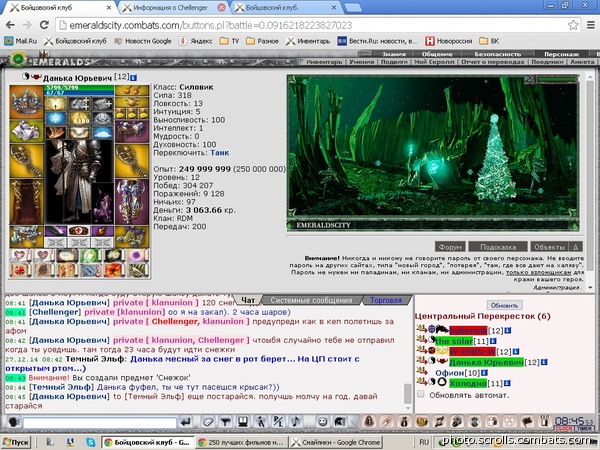The height and width of the screenshot is (450, 600).
Task: Open the Chrome hamburger menu
Action: pyautogui.click(x=591, y=25)
